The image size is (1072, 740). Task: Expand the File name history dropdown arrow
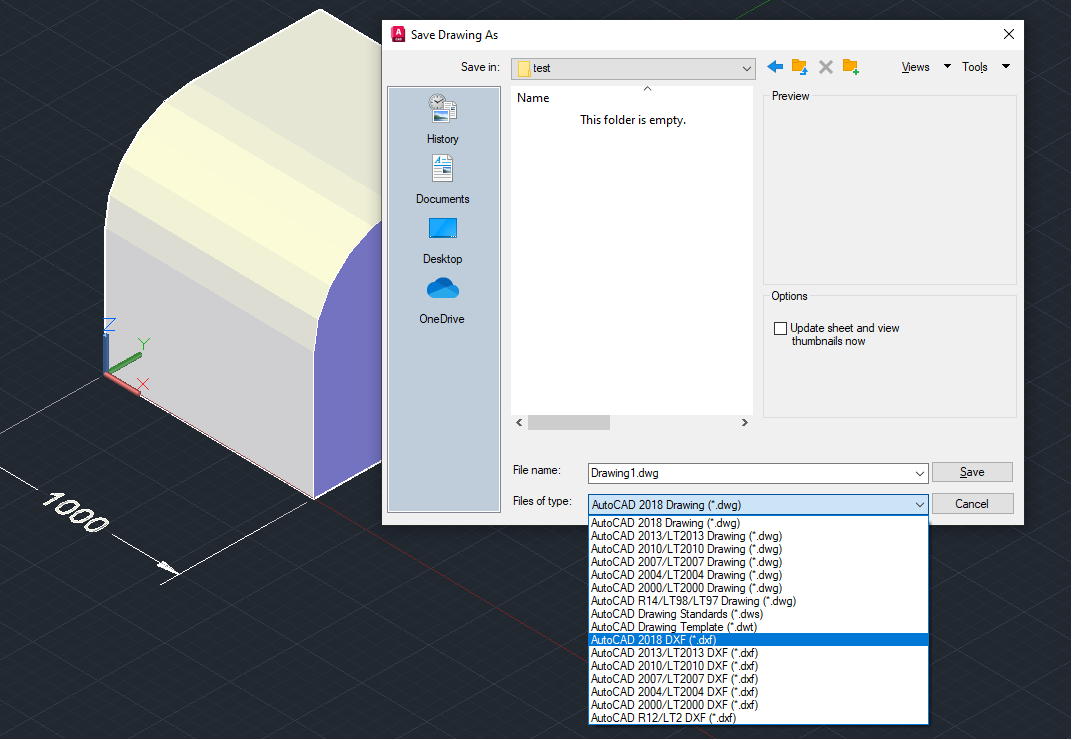[920, 473]
